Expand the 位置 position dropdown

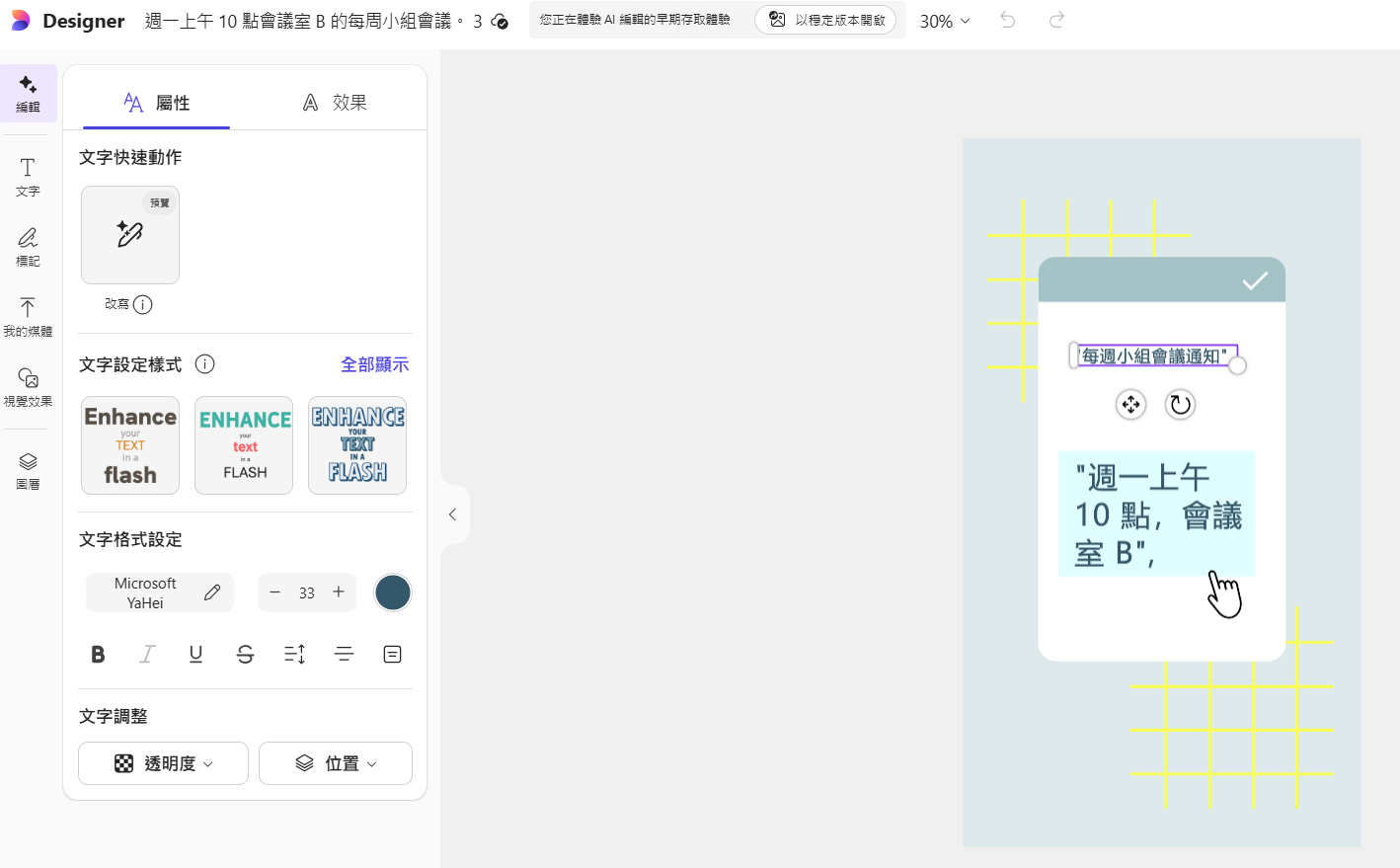click(336, 763)
